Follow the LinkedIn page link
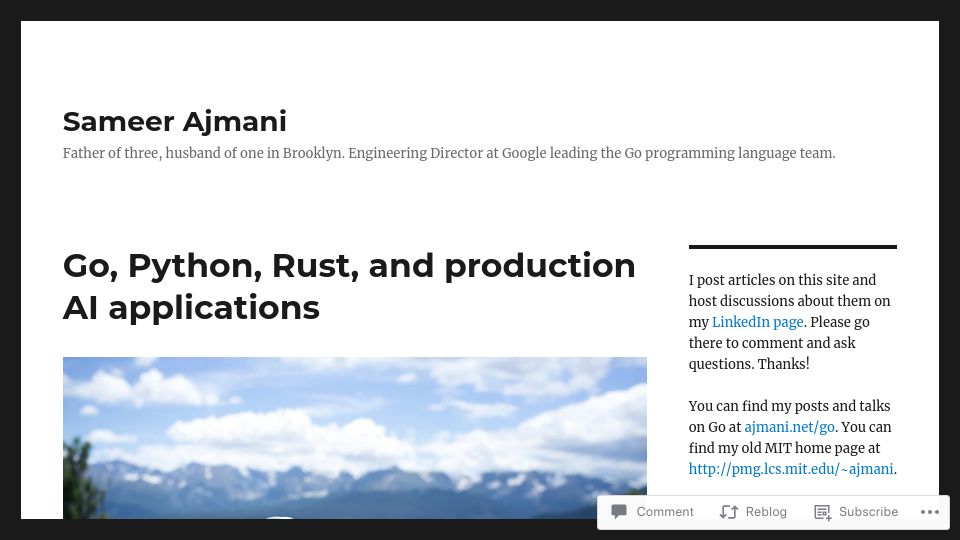The image size is (960, 540). point(757,322)
